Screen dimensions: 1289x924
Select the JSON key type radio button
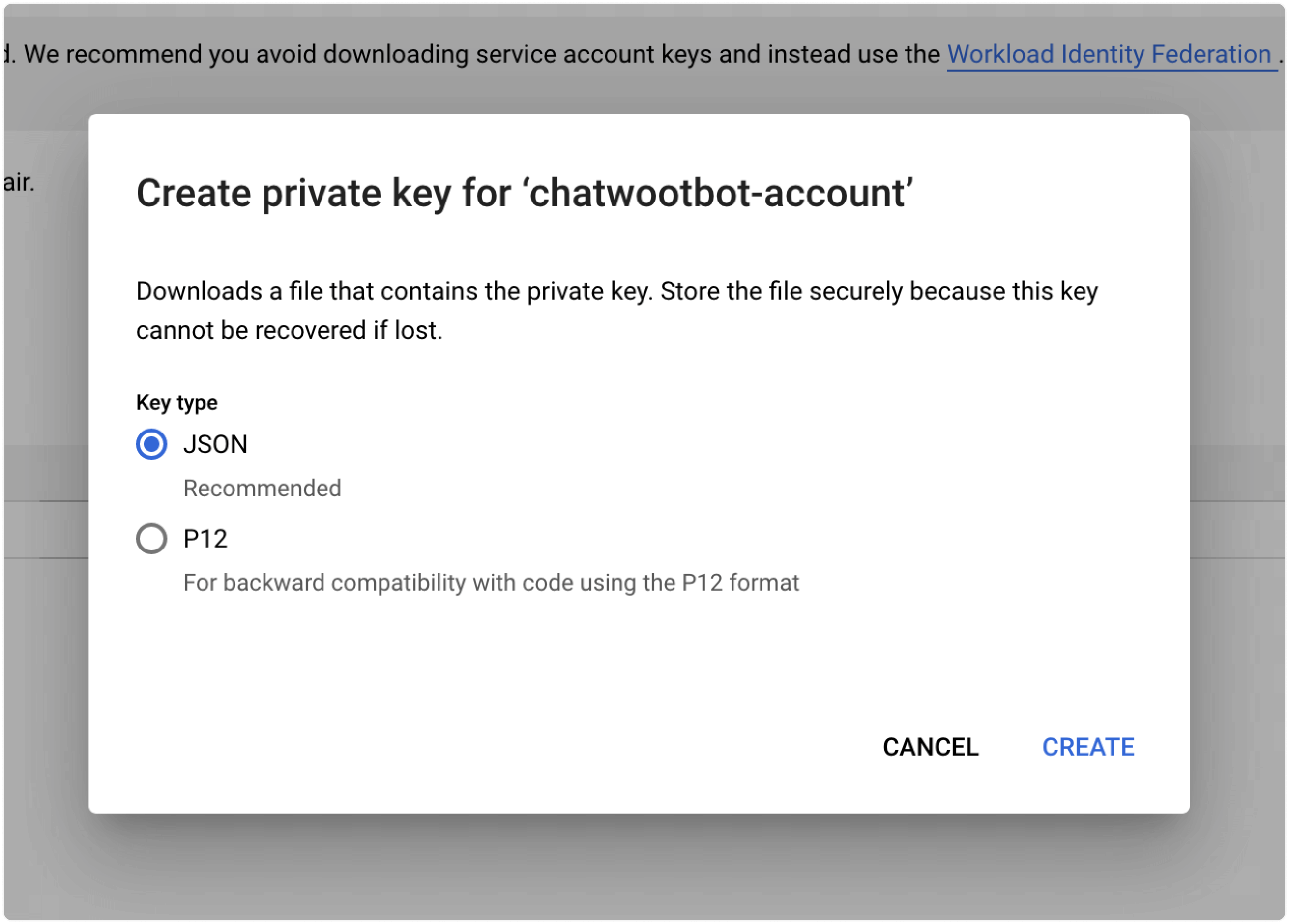click(151, 444)
